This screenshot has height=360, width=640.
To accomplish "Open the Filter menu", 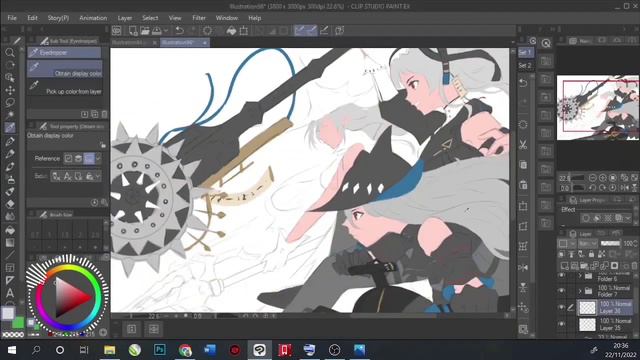I will click(199, 18).
